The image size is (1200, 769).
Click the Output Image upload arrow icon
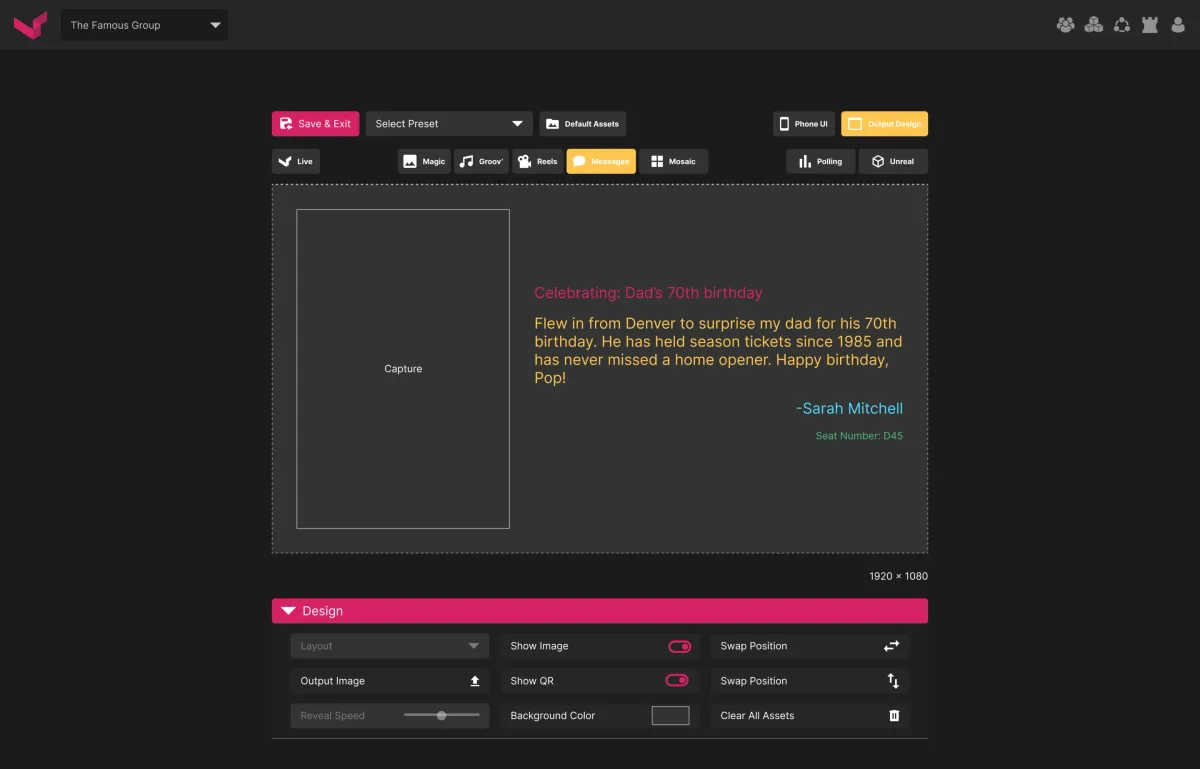tap(475, 681)
